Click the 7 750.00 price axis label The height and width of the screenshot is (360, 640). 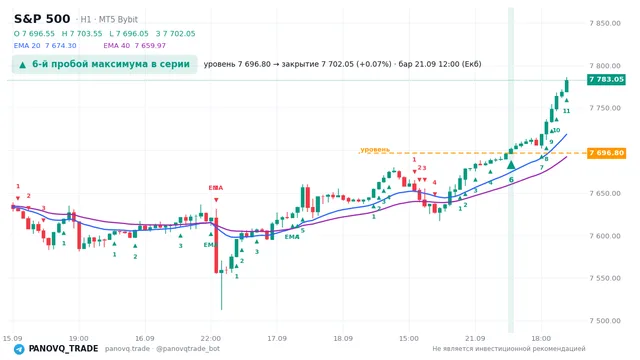tap(605, 108)
